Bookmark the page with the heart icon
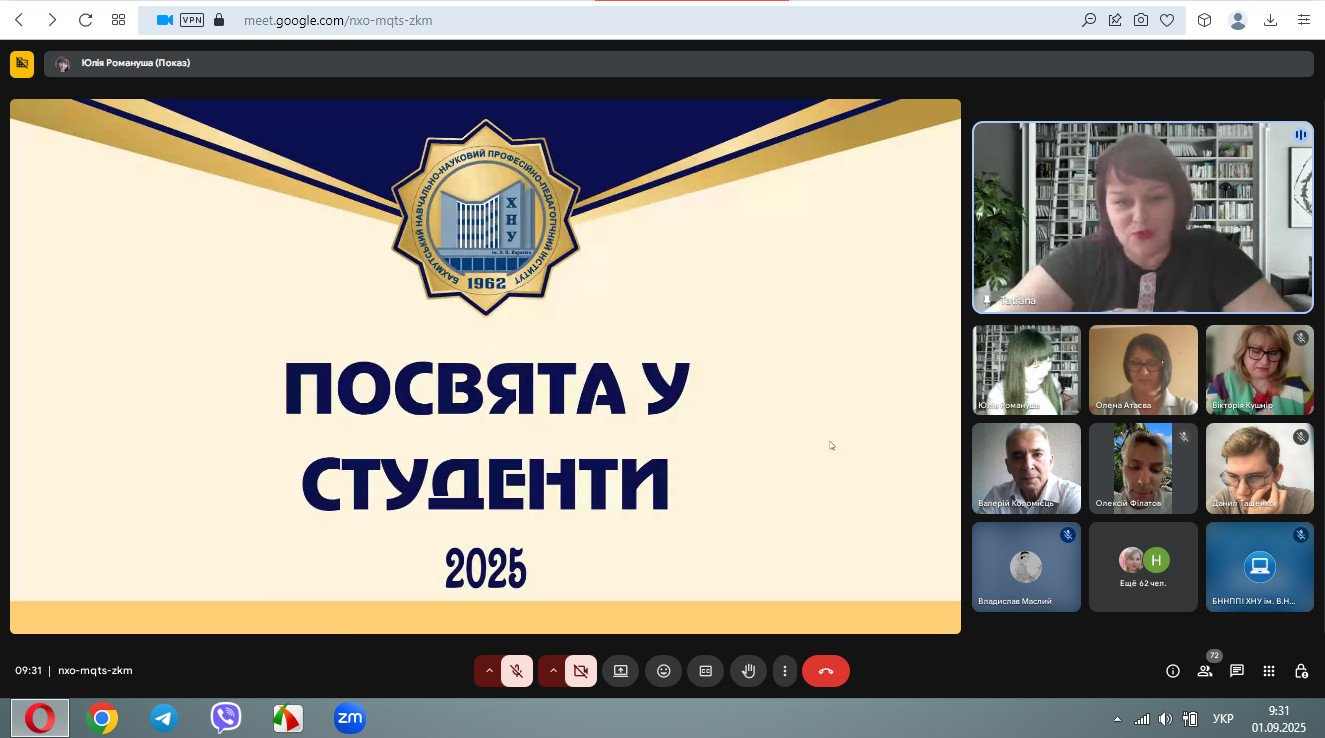1325x738 pixels. [1167, 20]
